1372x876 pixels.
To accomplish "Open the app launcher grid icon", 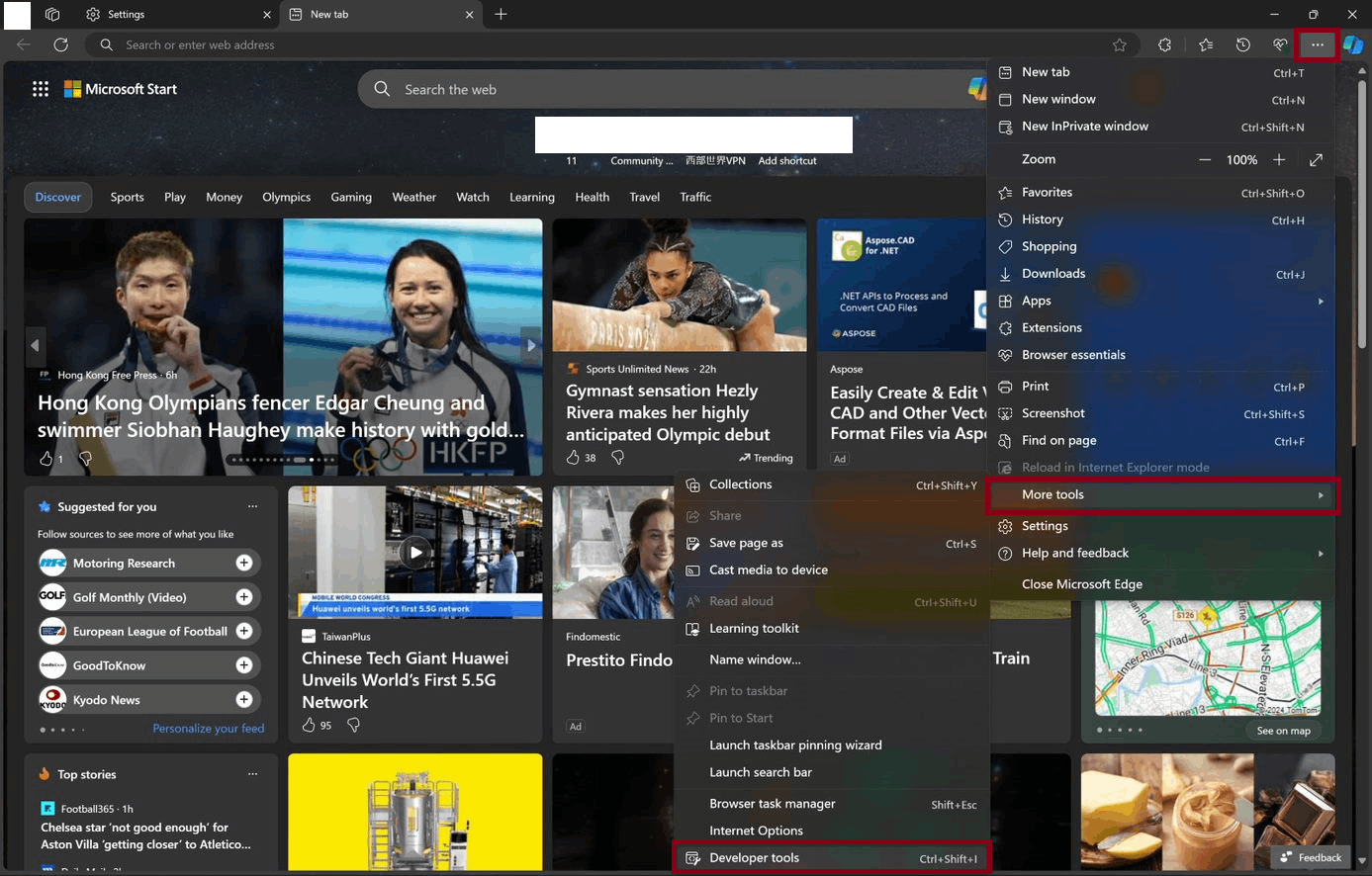I will click(x=41, y=88).
